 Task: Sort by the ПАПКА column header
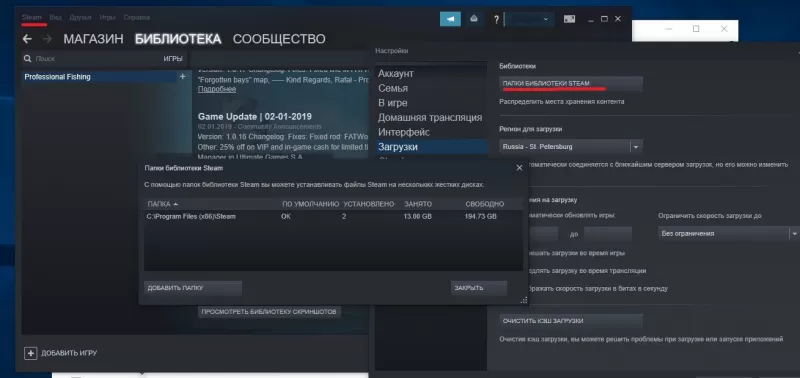pos(162,204)
